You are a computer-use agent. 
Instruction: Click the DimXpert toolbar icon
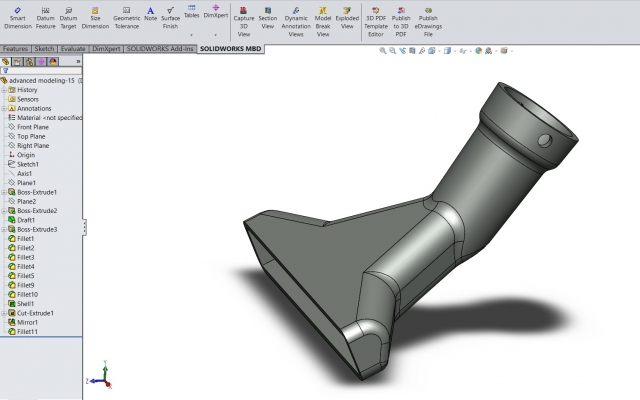[x=216, y=11]
